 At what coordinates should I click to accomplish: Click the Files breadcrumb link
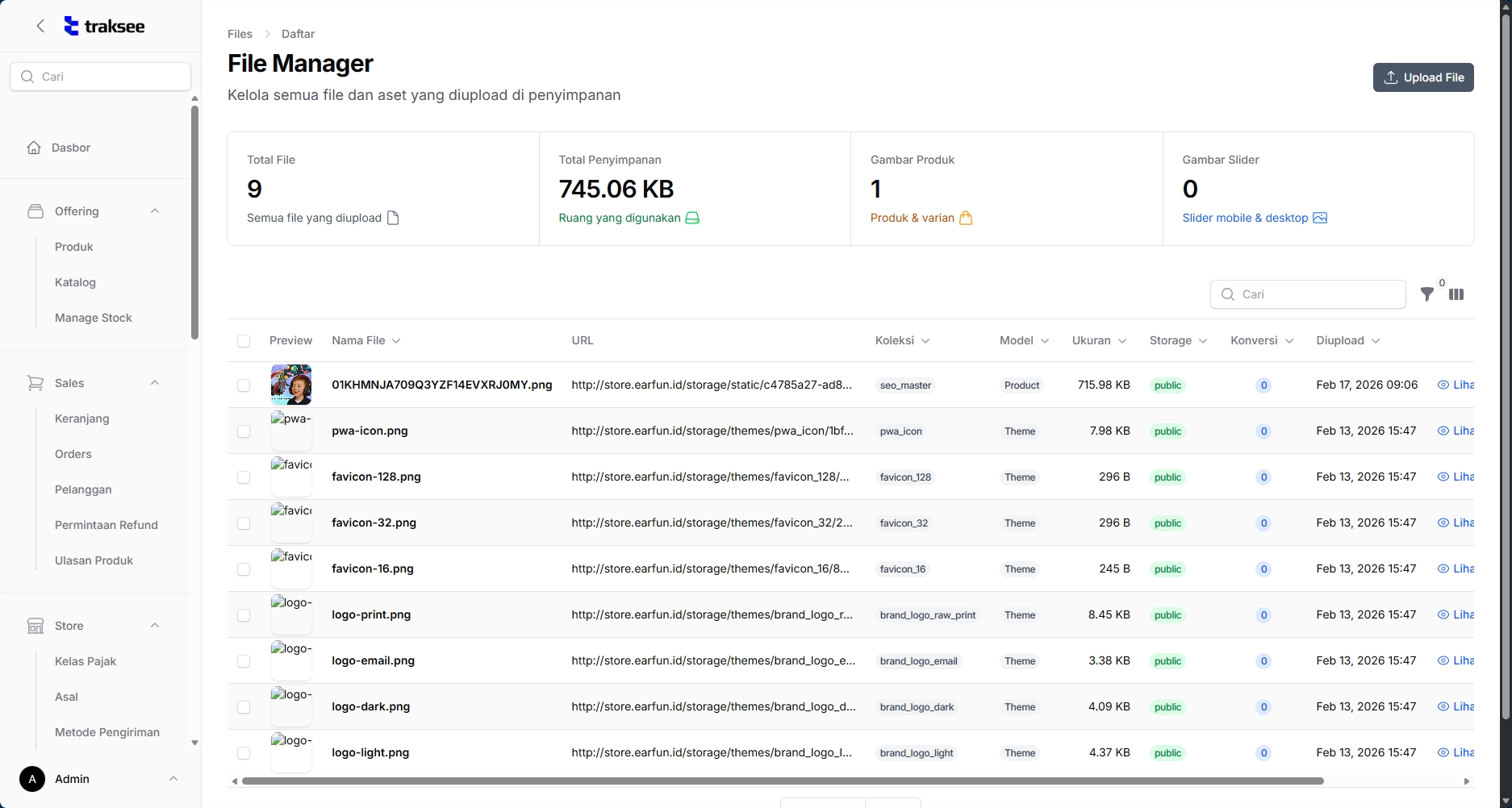point(240,34)
